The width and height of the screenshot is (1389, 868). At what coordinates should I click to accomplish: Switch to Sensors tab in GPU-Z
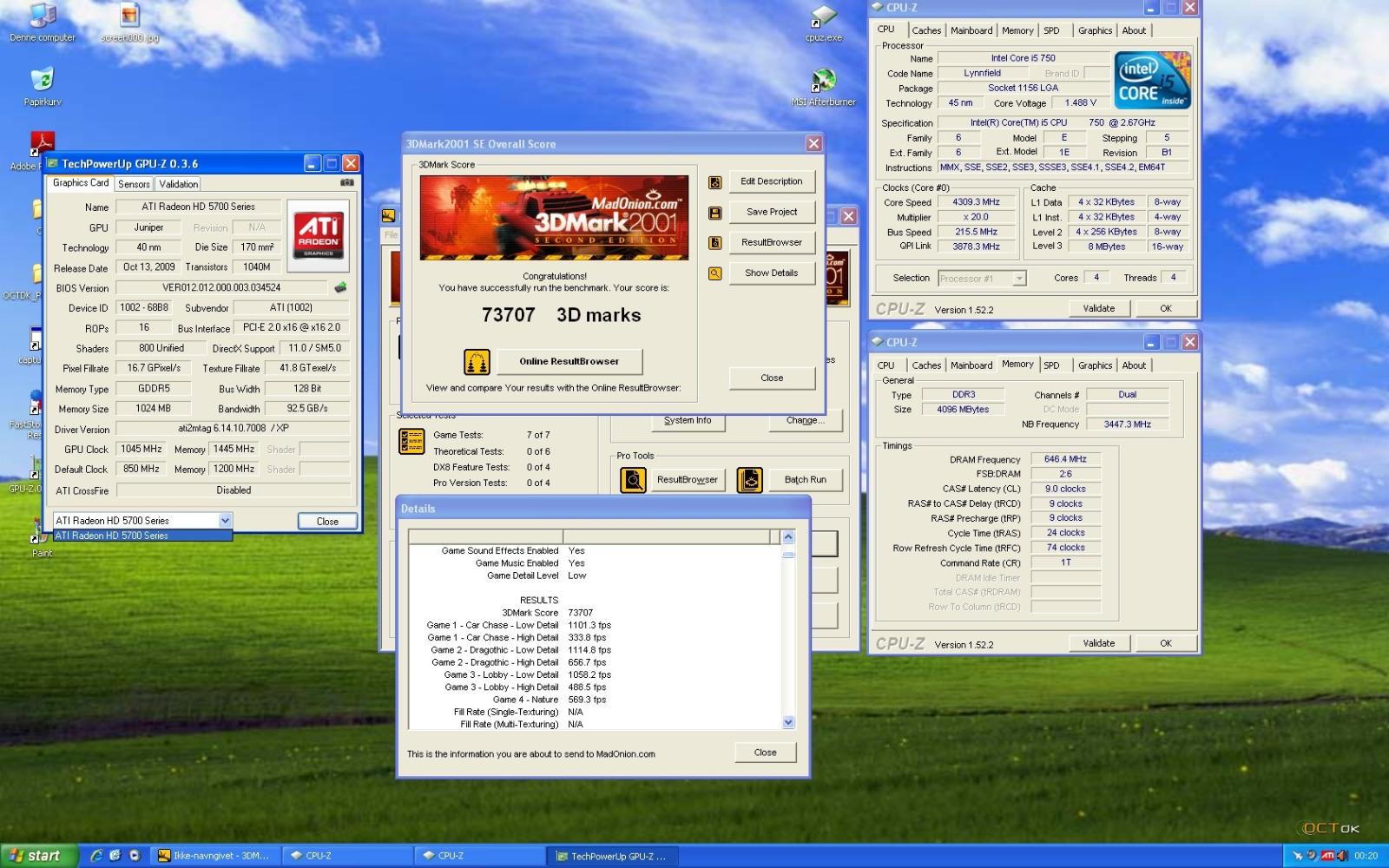pyautogui.click(x=134, y=184)
